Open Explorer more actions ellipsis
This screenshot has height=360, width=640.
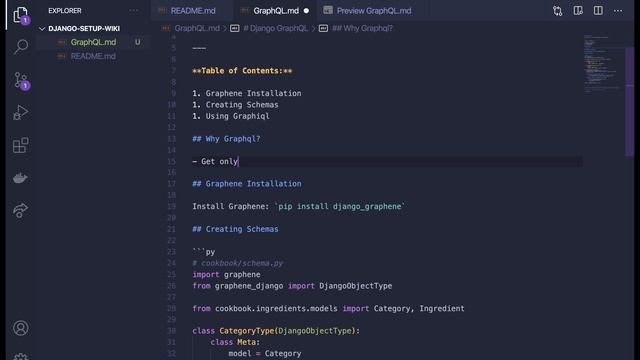coord(133,11)
